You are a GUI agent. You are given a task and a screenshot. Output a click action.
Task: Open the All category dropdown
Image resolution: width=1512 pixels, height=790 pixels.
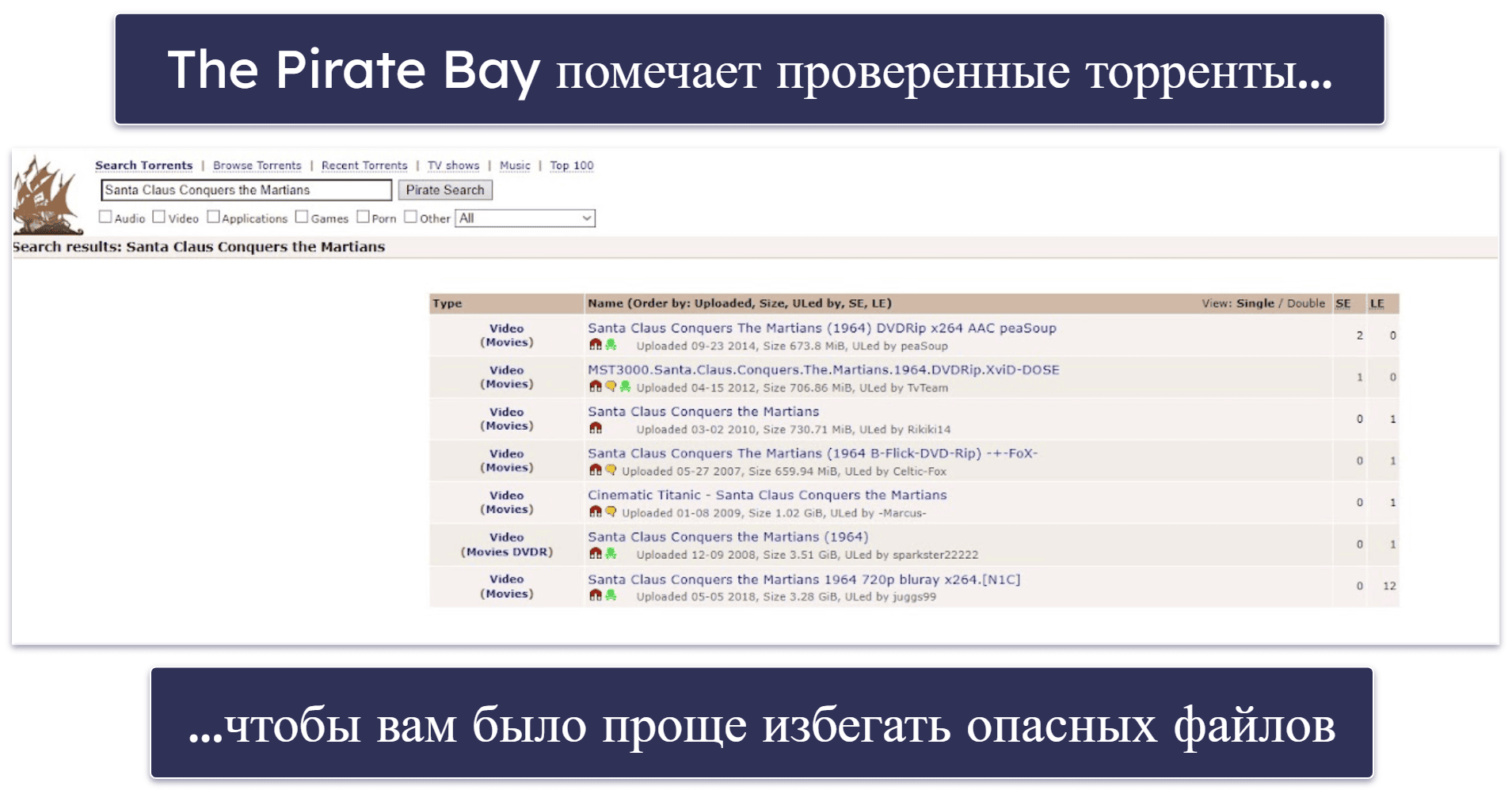(525, 218)
